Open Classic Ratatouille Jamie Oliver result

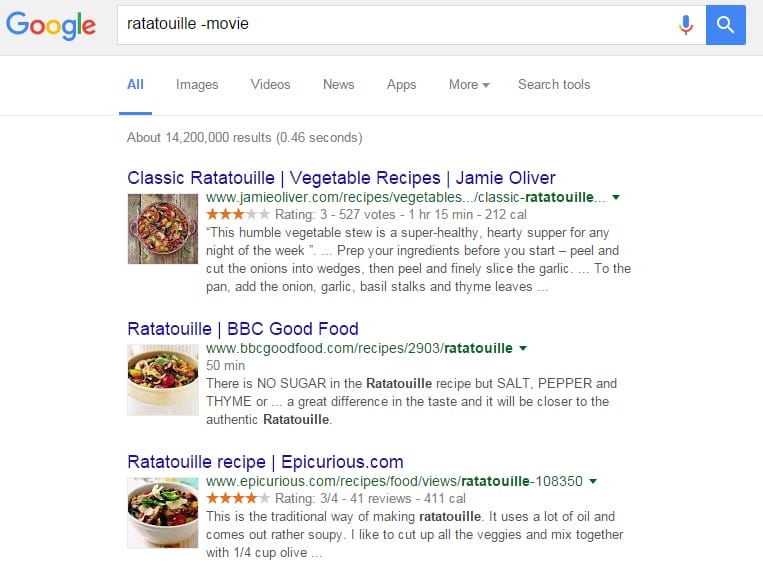341,178
